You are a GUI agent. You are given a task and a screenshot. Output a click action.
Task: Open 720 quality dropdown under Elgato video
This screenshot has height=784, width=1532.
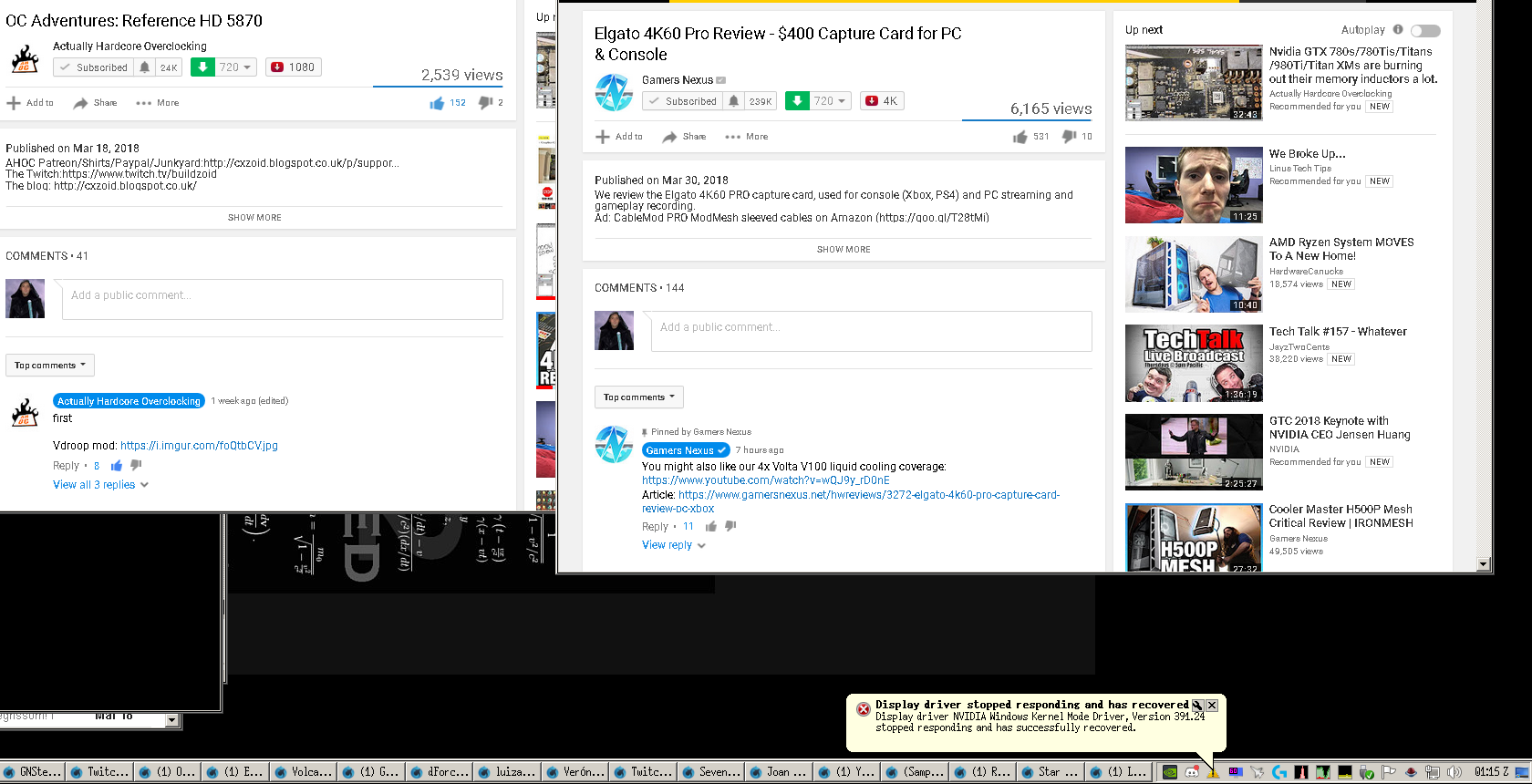pos(830,101)
